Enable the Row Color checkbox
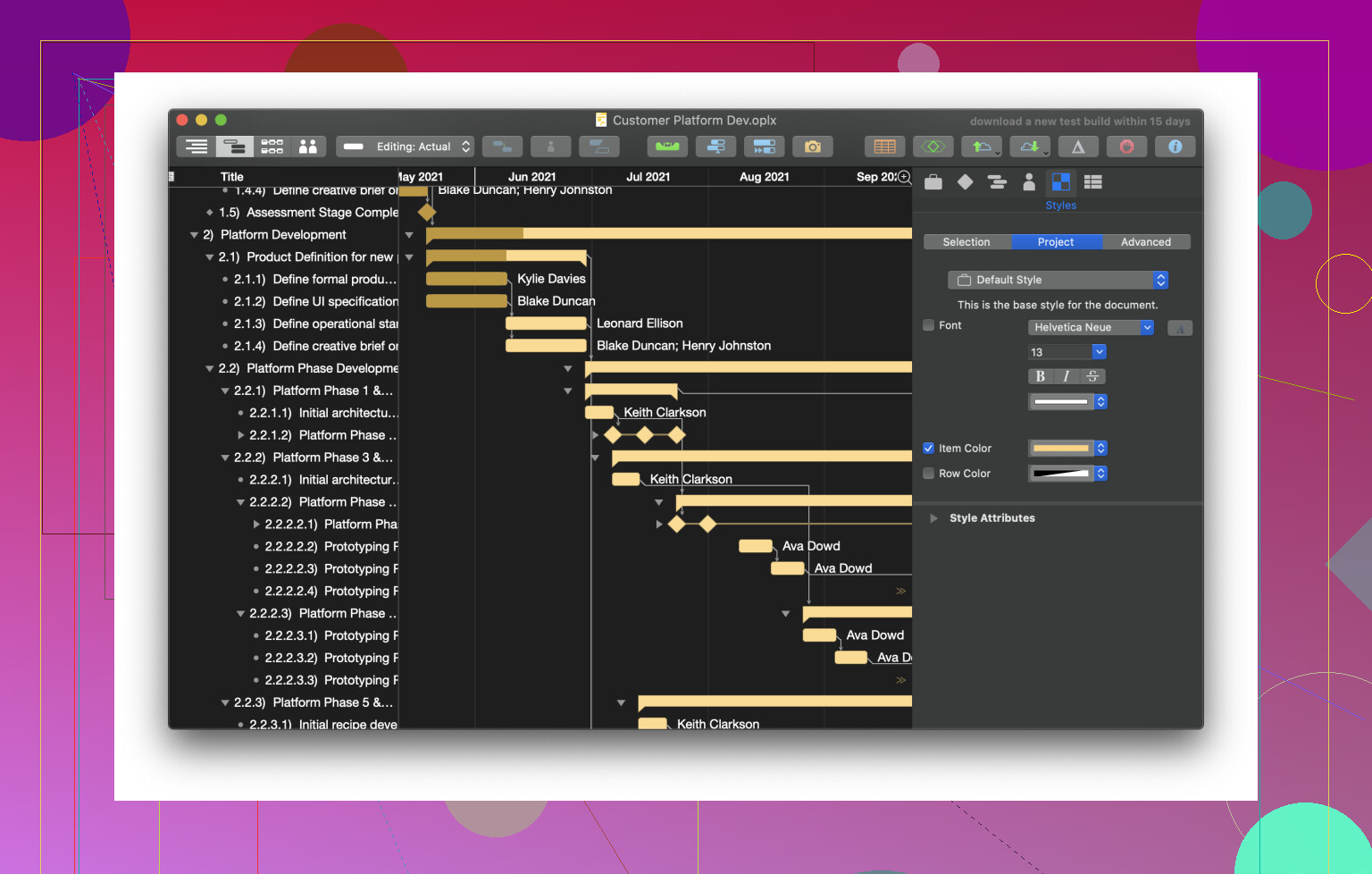The image size is (1372, 874). pyautogui.click(x=929, y=474)
